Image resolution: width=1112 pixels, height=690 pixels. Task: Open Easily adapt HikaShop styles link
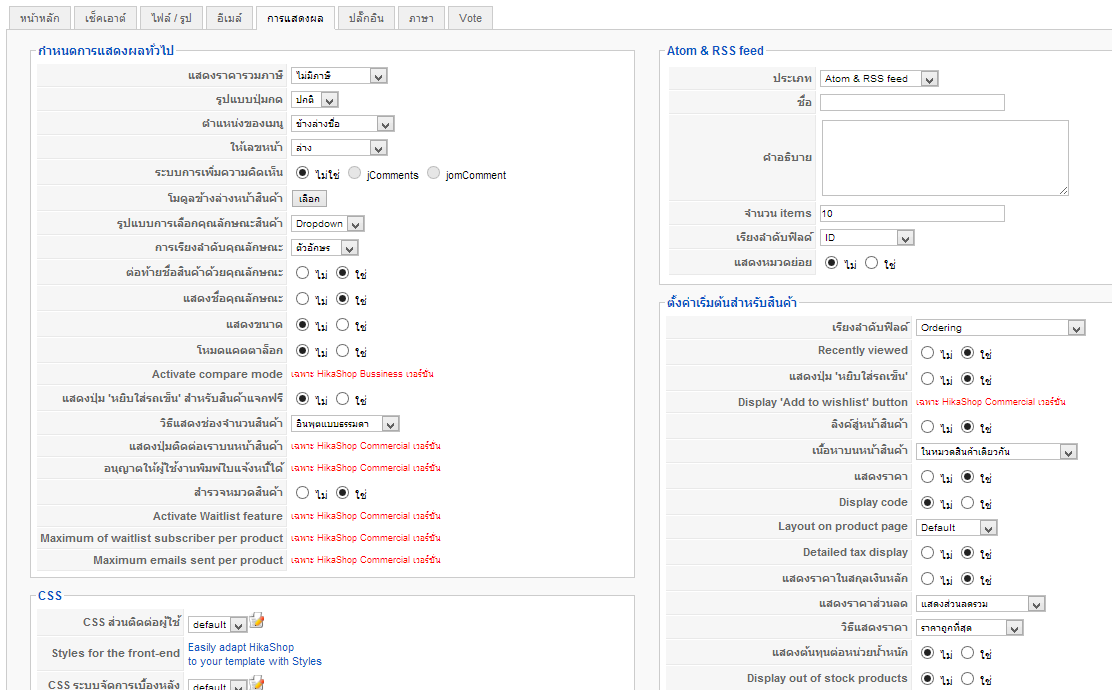[255, 654]
